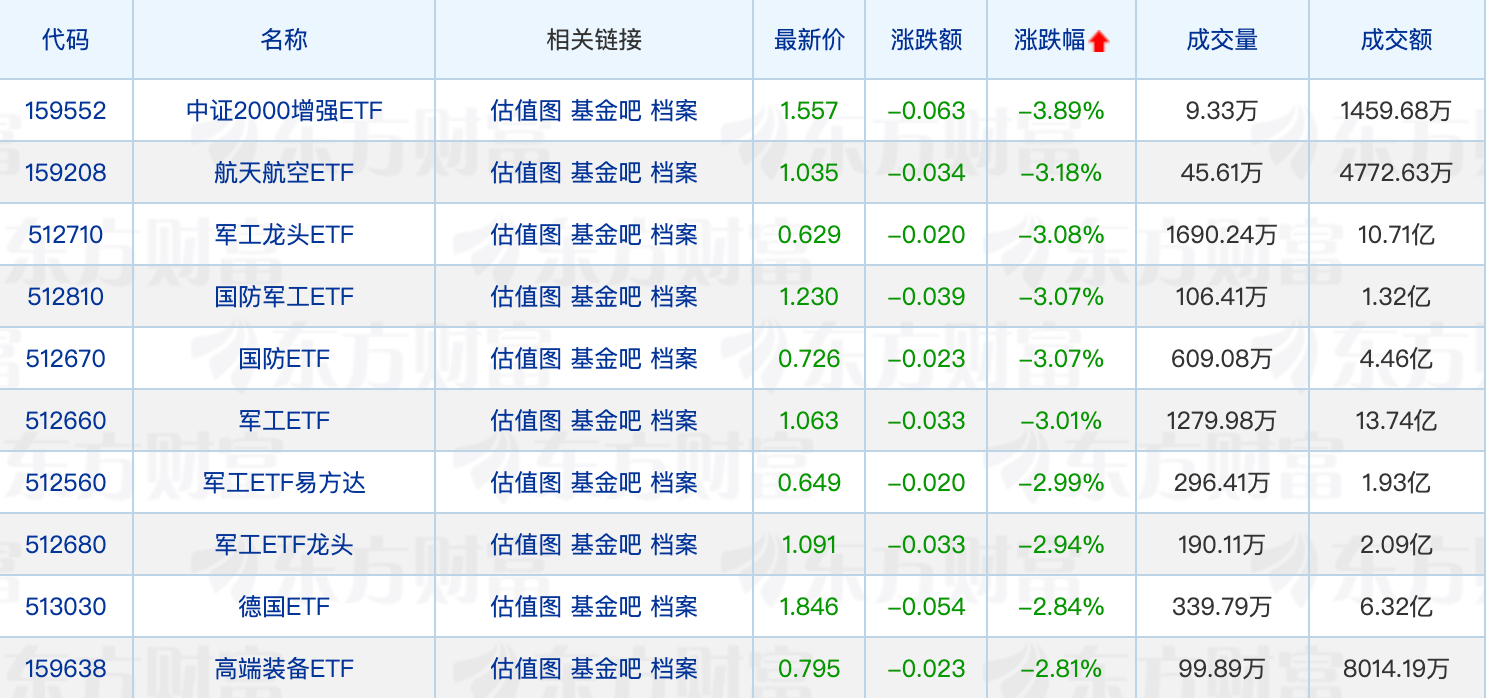The height and width of the screenshot is (698, 1486).
Task: Open 高端装备ETF name link
Action: pyautogui.click(x=284, y=668)
